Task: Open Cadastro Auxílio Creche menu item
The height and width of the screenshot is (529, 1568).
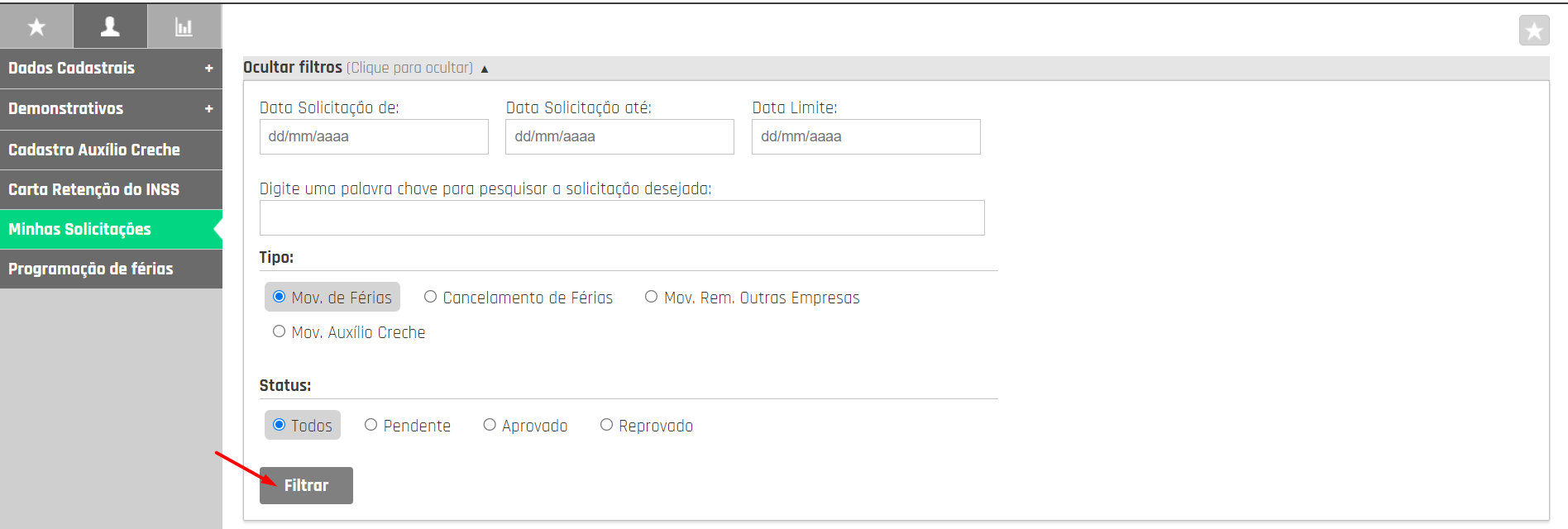Action: coord(94,150)
